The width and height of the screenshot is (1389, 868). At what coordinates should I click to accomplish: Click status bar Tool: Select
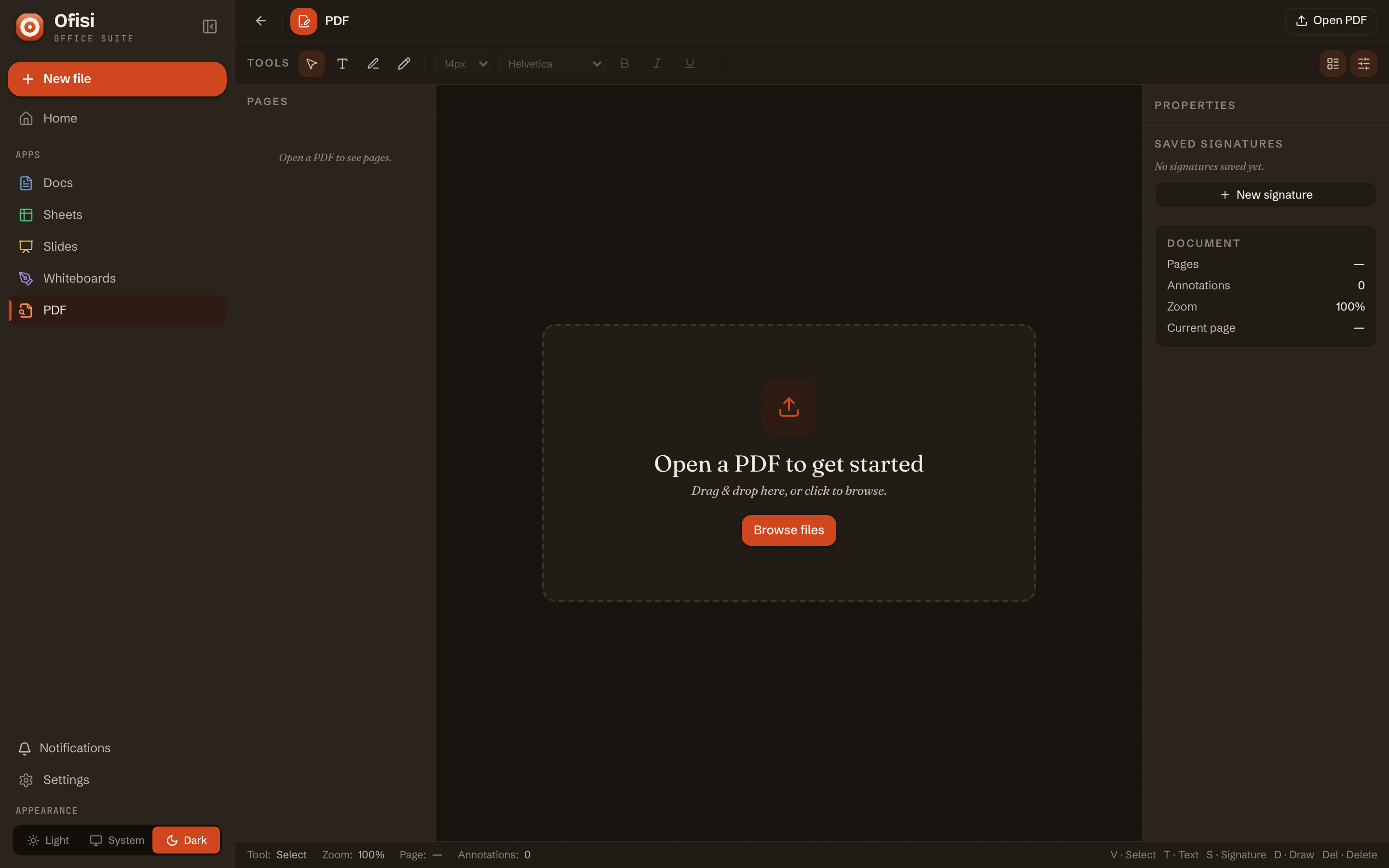click(x=277, y=855)
